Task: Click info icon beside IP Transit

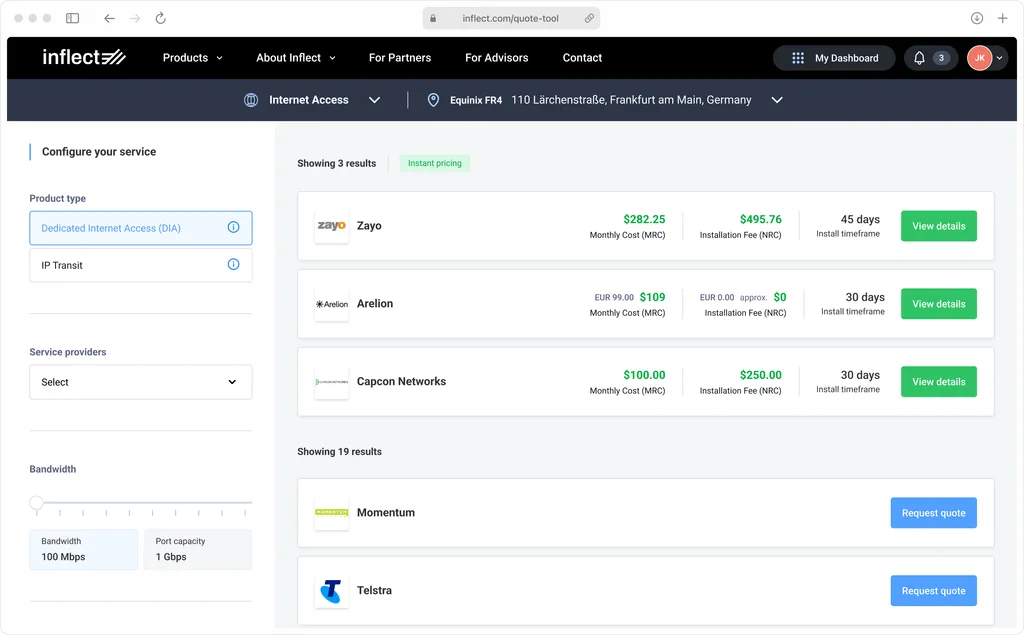Action: pos(233,265)
